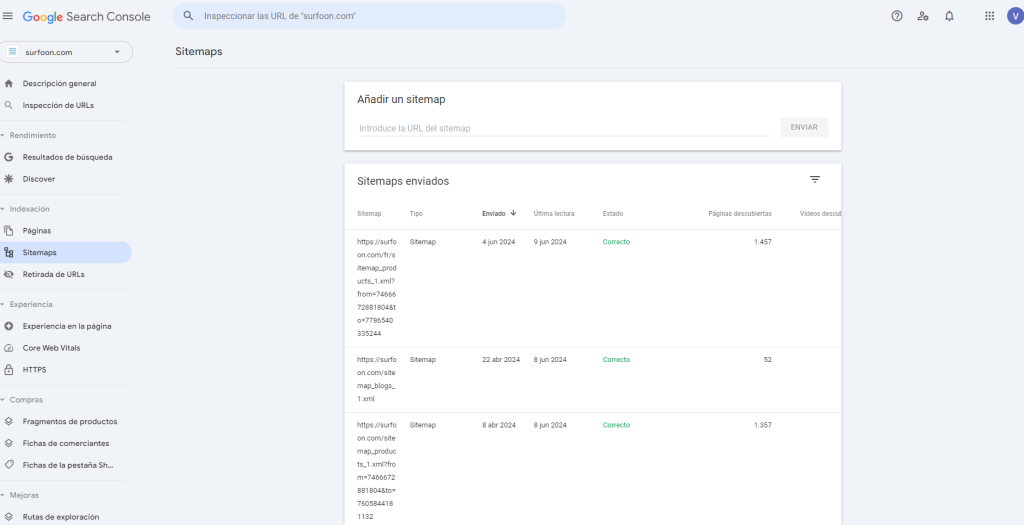Click the sitemap URL input field
Screen dimensions: 1024x525
(564, 128)
